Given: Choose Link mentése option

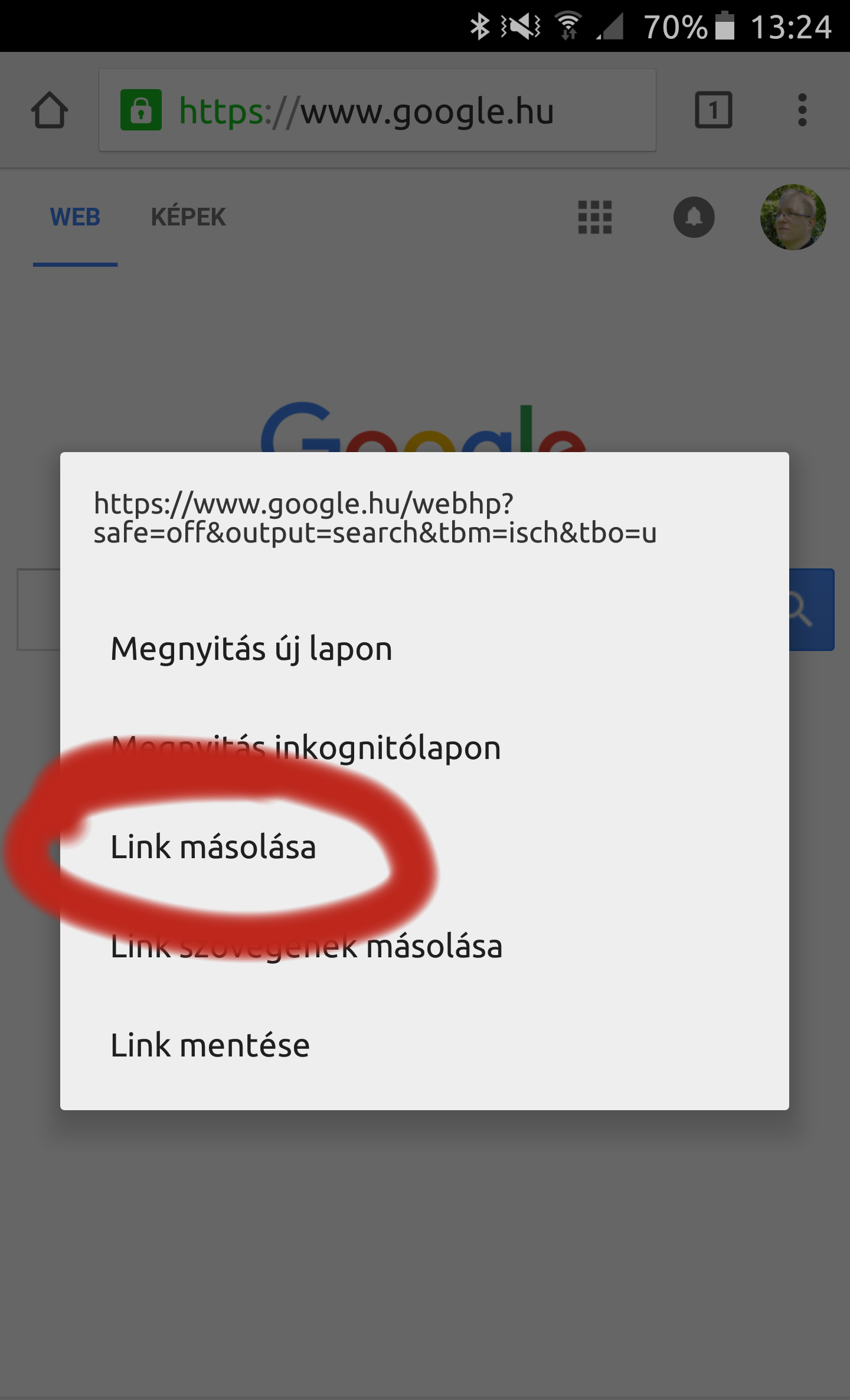Looking at the screenshot, I should 424,1045.
